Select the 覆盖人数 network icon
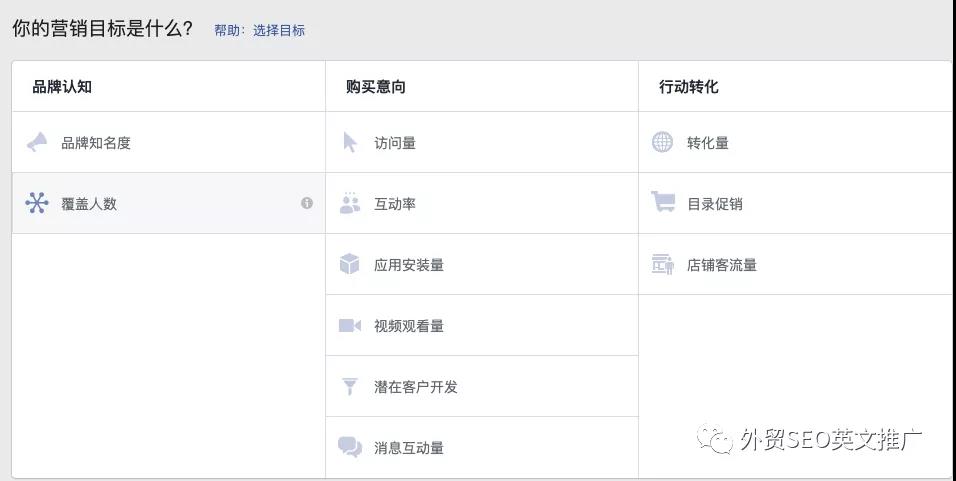956x481 pixels. (37, 203)
